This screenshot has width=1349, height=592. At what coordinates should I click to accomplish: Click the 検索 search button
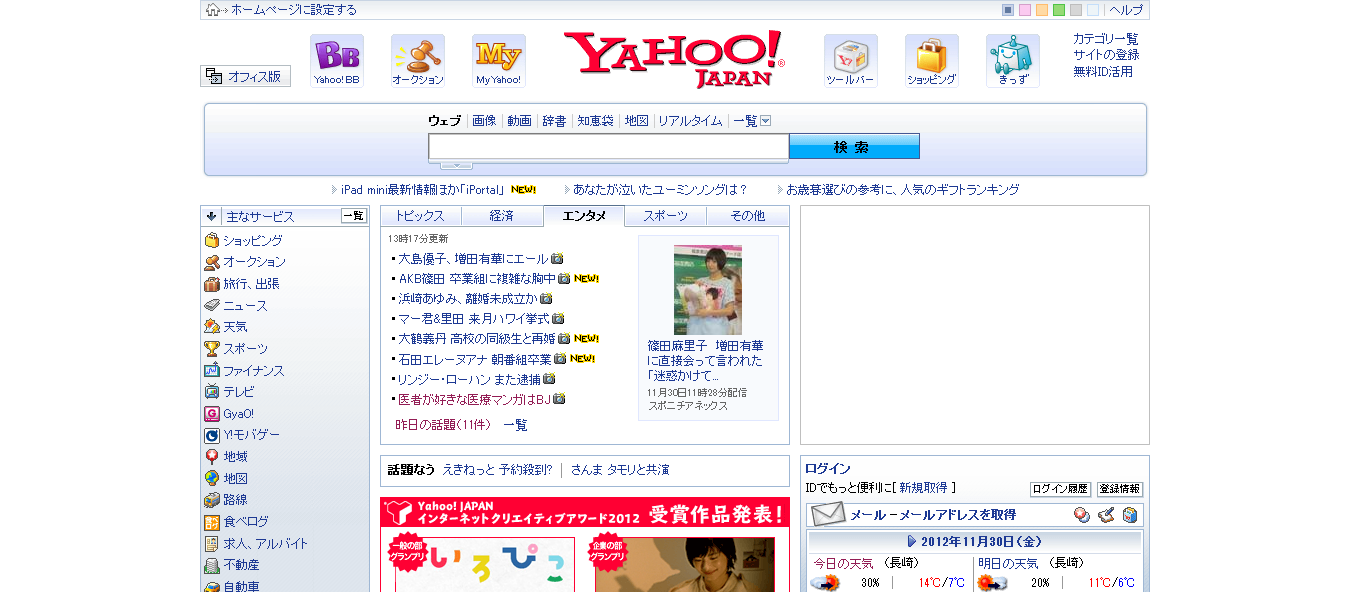[854, 146]
